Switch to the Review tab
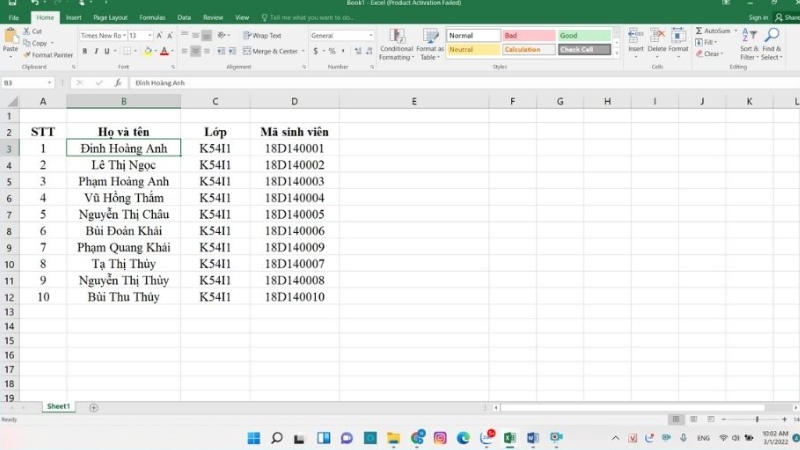The height and width of the screenshot is (450, 800). point(213,18)
